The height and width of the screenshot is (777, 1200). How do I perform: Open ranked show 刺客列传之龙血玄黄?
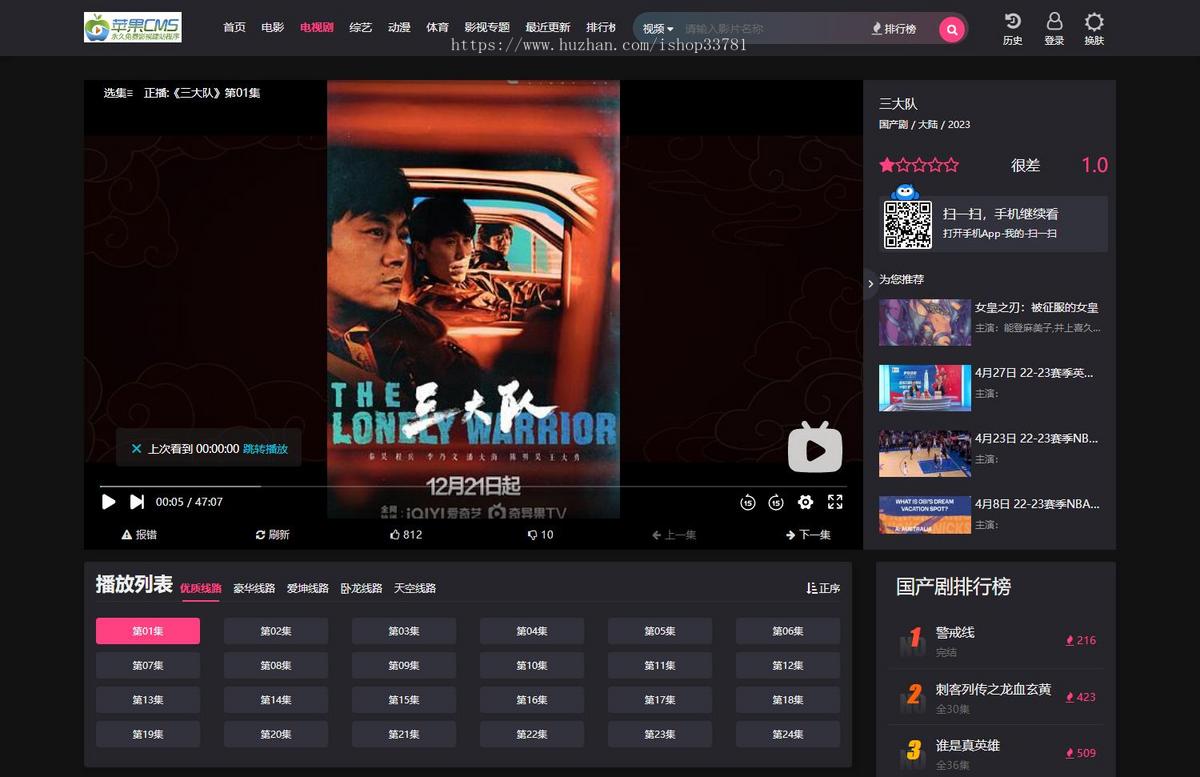(994, 689)
